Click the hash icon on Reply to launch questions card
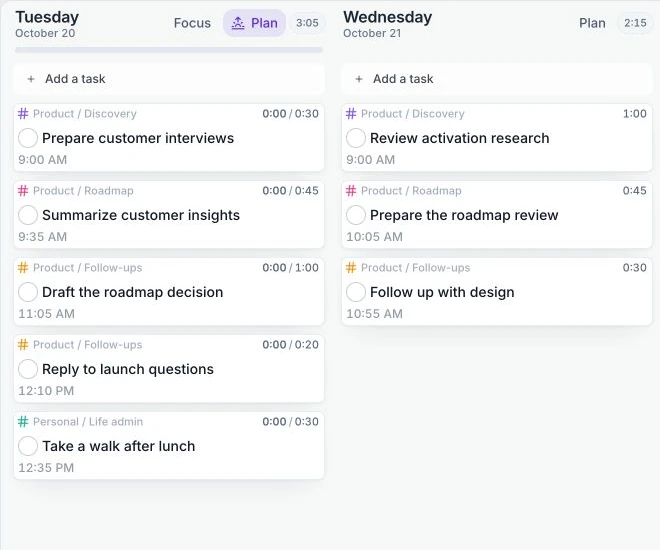 point(23,345)
